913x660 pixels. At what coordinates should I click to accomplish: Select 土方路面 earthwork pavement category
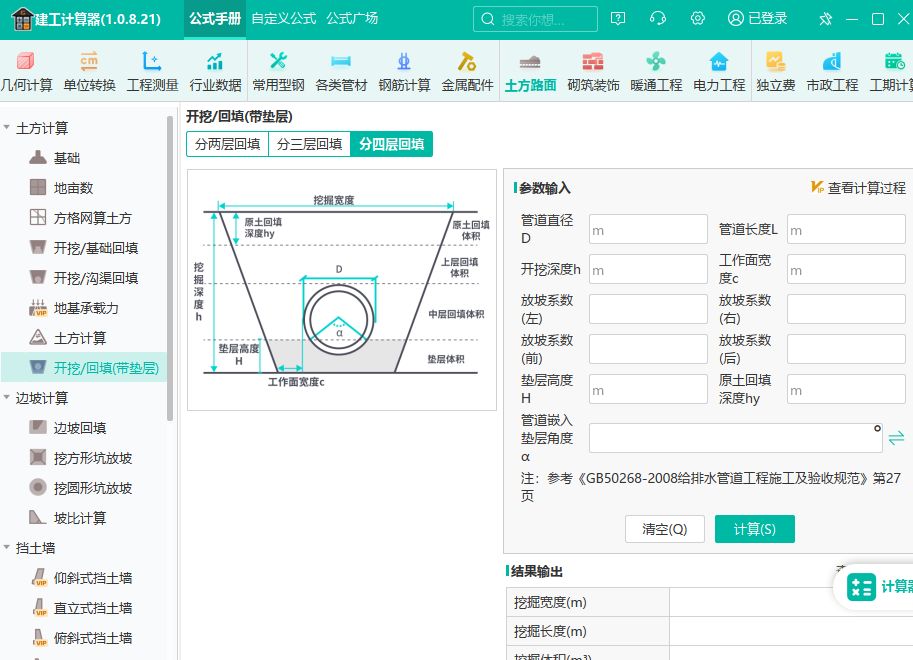[530, 71]
